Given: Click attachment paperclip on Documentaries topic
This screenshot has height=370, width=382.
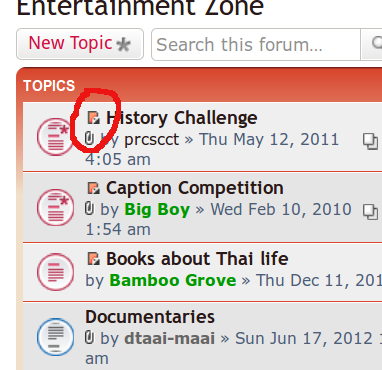Looking at the screenshot, I should pos(89,337).
